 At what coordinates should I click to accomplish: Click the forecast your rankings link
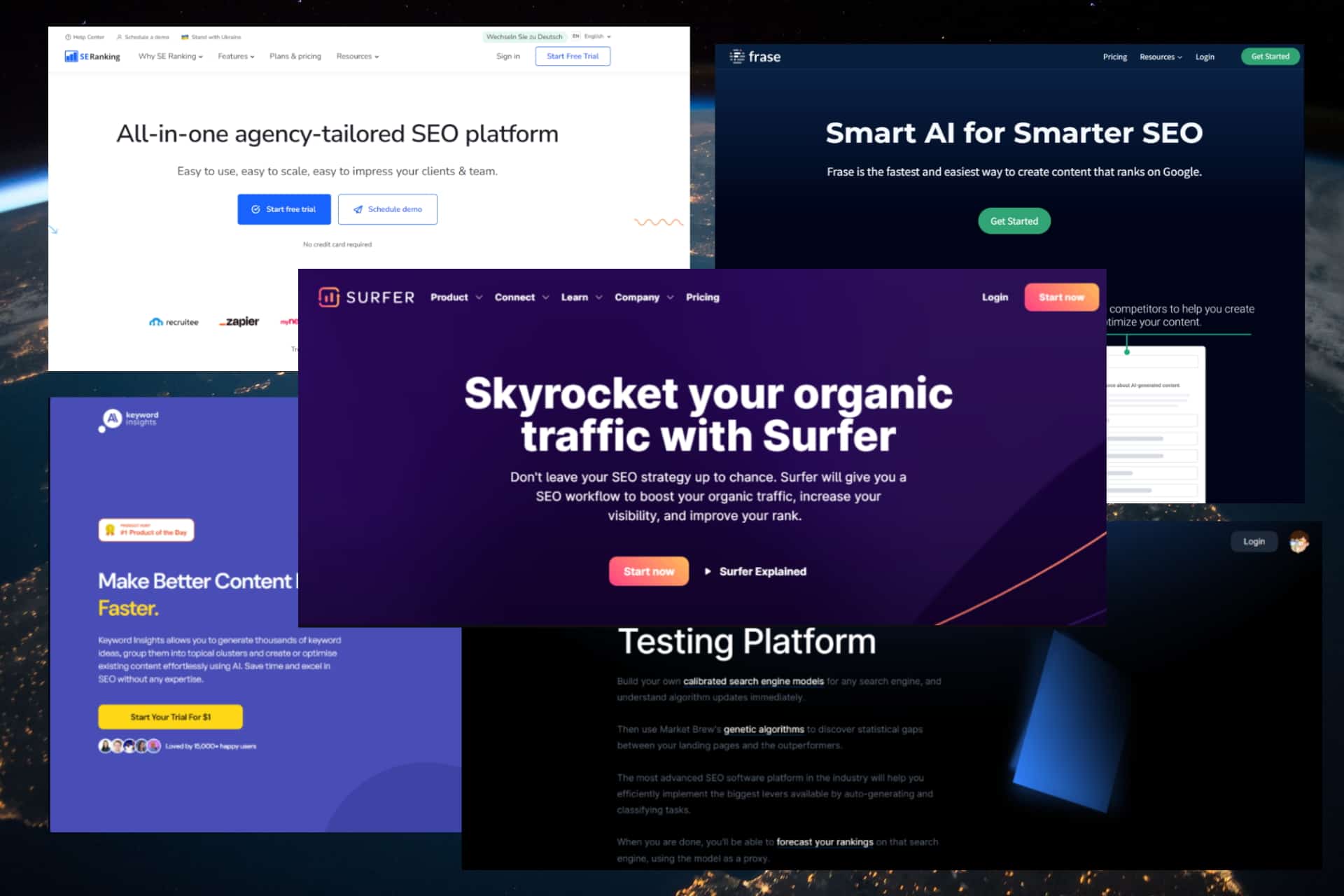[825, 842]
